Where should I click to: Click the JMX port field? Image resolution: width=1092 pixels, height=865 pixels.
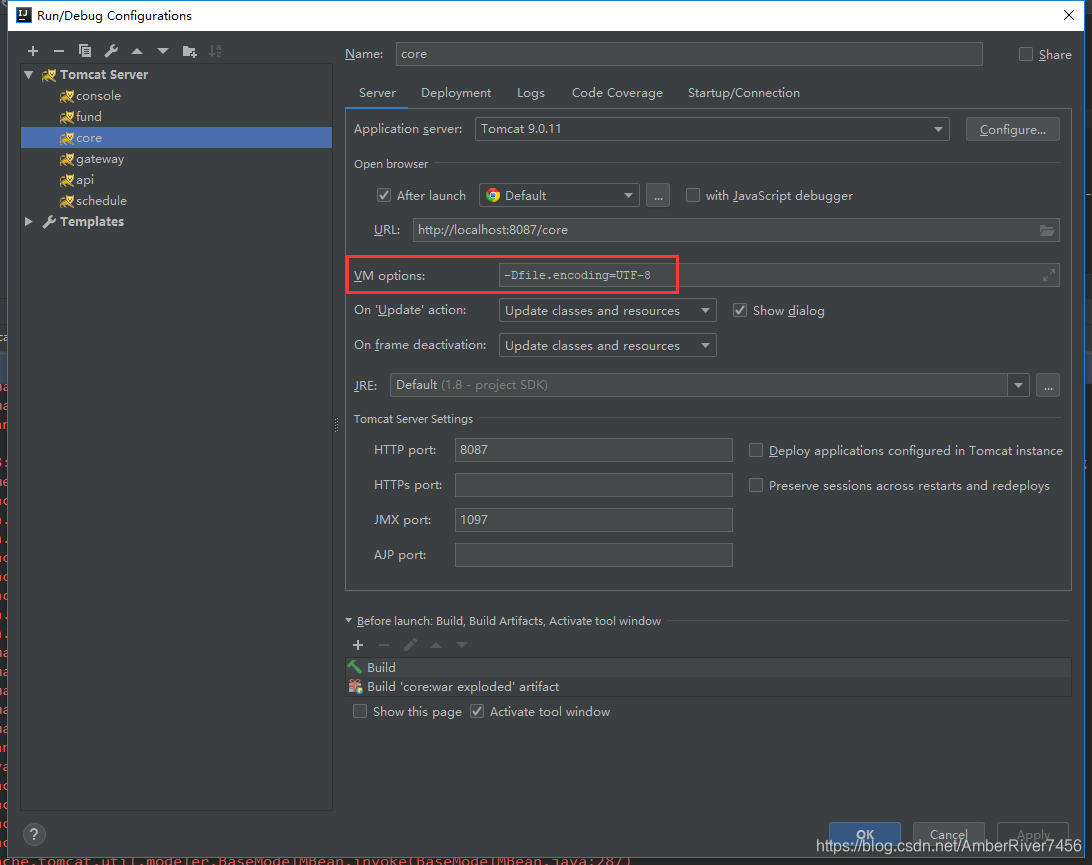pyautogui.click(x=593, y=520)
